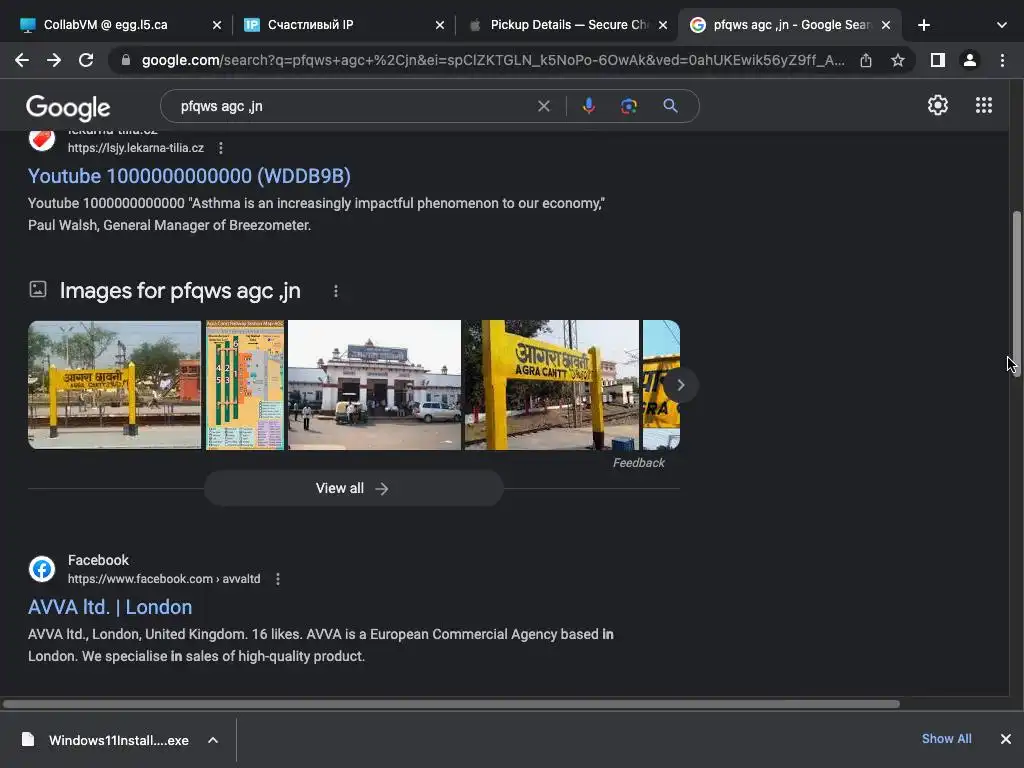Share this page from the address bar
The height and width of the screenshot is (768, 1024).
click(866, 60)
